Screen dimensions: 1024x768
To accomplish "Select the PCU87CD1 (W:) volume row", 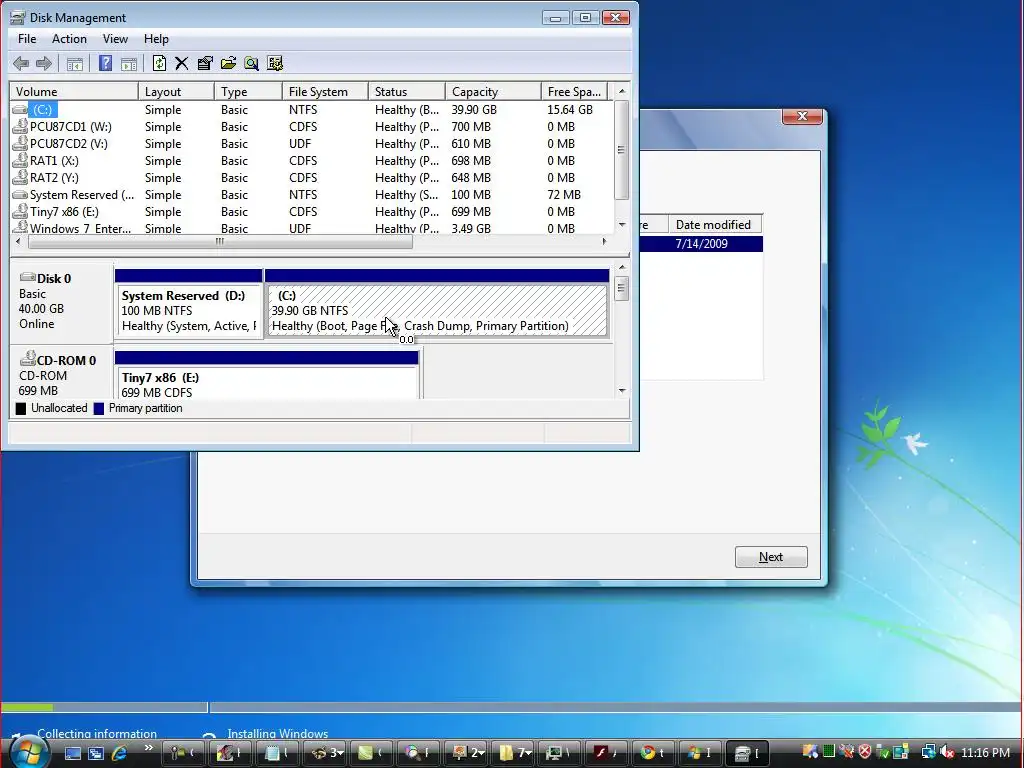I will pos(312,127).
